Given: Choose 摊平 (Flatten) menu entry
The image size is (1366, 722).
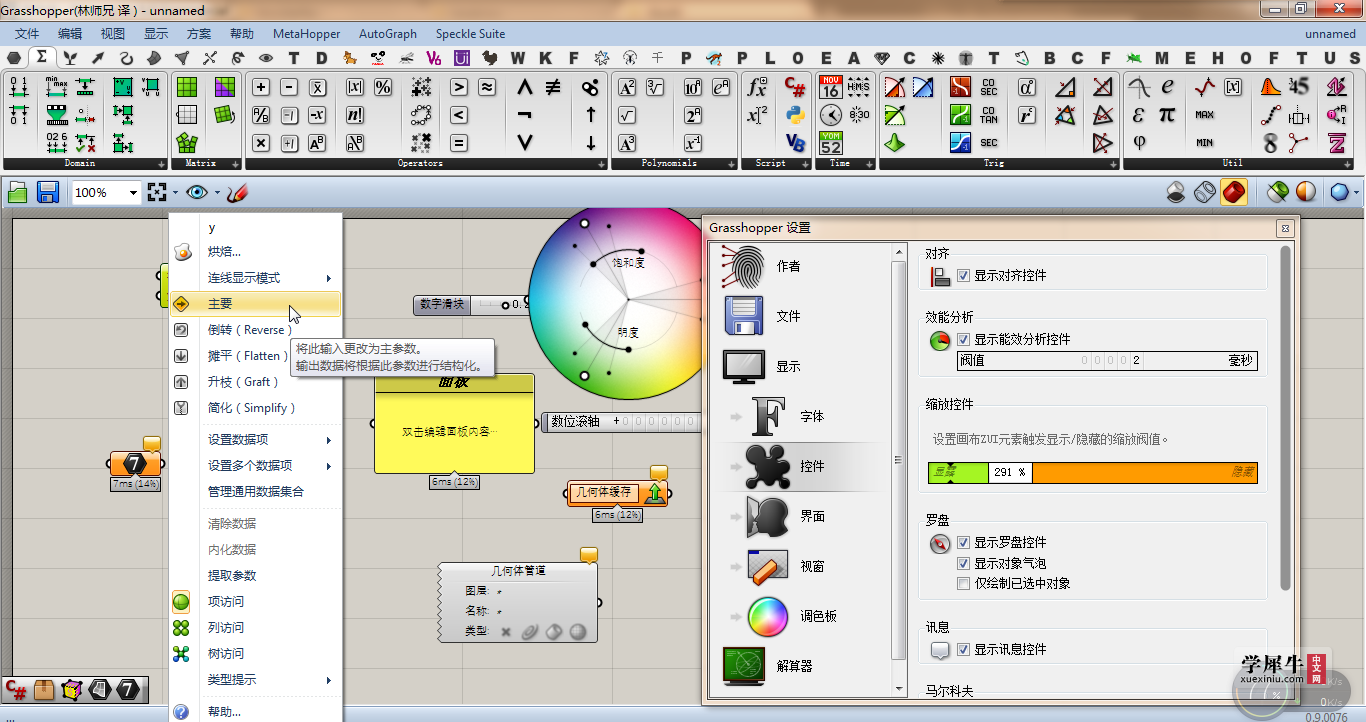Looking at the screenshot, I should 256,356.
